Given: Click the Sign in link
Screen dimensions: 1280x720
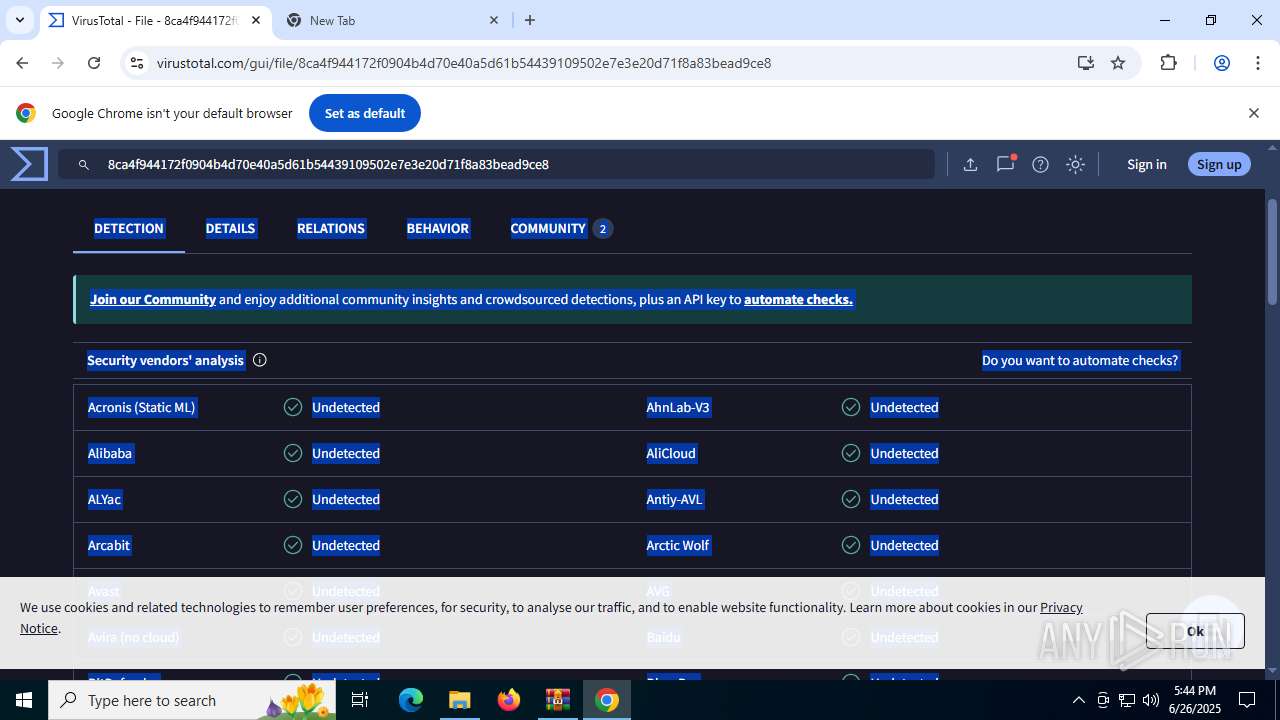Looking at the screenshot, I should 1146,164.
